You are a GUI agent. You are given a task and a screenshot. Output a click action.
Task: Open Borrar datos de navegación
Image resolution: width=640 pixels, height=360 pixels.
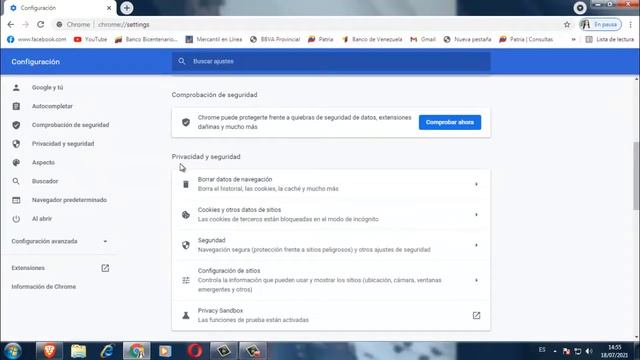[331, 184]
